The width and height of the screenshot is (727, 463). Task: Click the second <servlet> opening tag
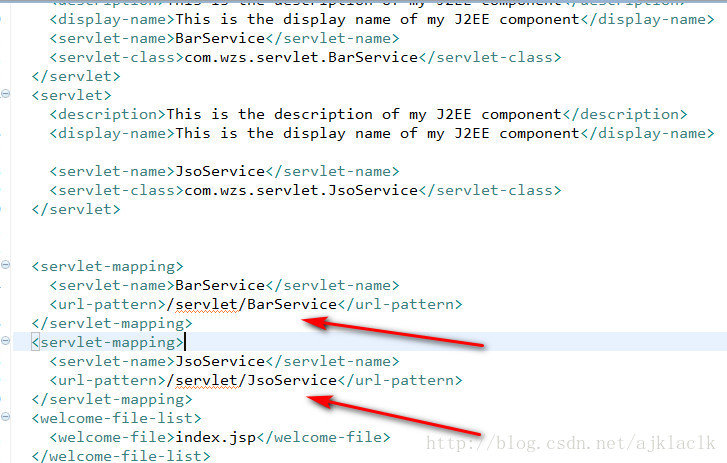71,95
